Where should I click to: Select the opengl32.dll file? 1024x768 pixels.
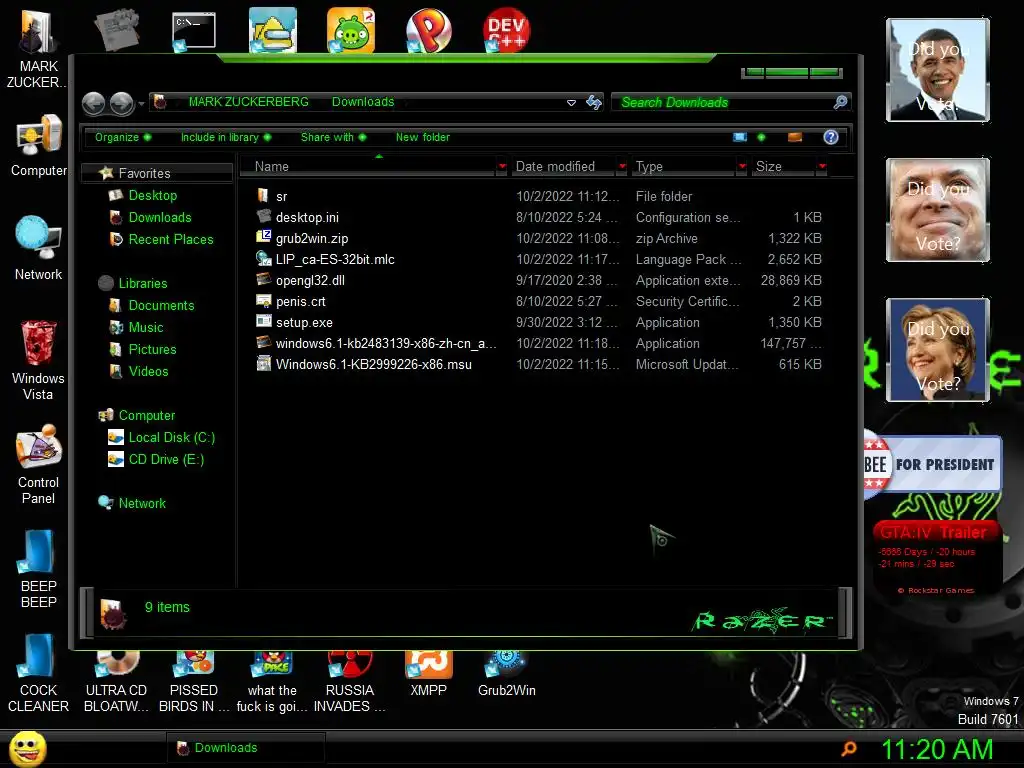coord(310,280)
